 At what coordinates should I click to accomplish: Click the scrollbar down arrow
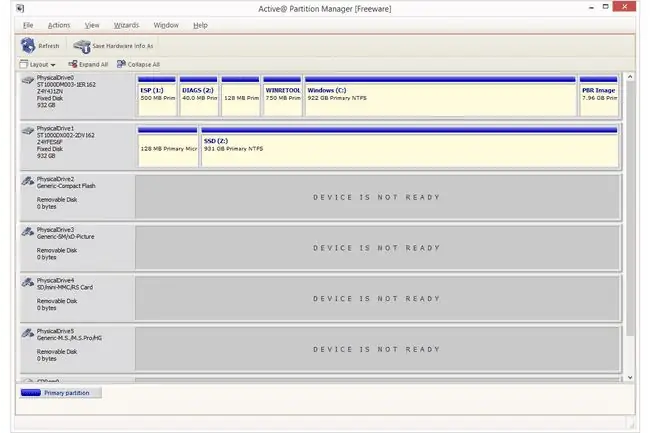coord(630,377)
